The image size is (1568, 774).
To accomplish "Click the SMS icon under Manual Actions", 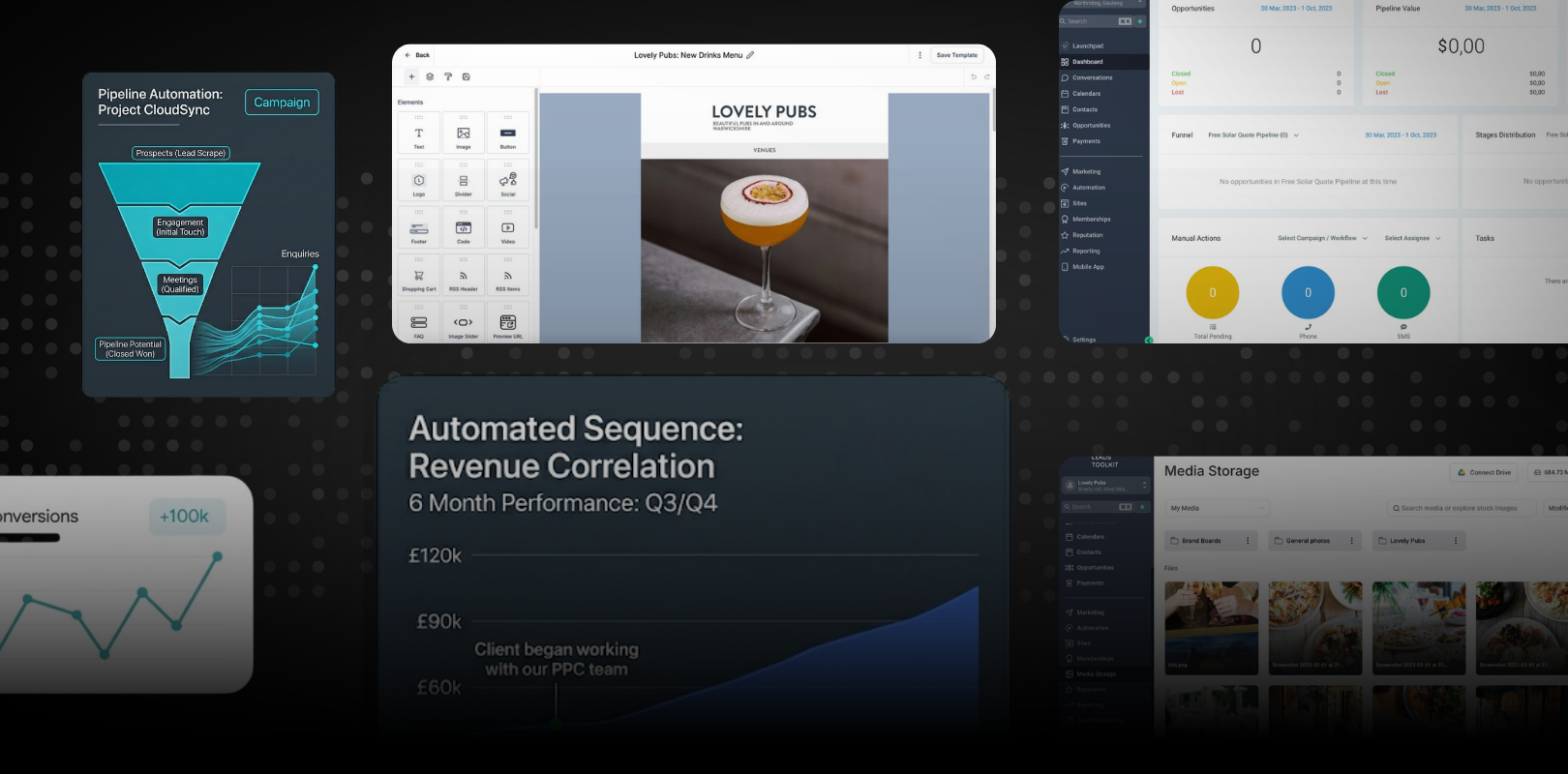I will pyautogui.click(x=1403, y=327).
